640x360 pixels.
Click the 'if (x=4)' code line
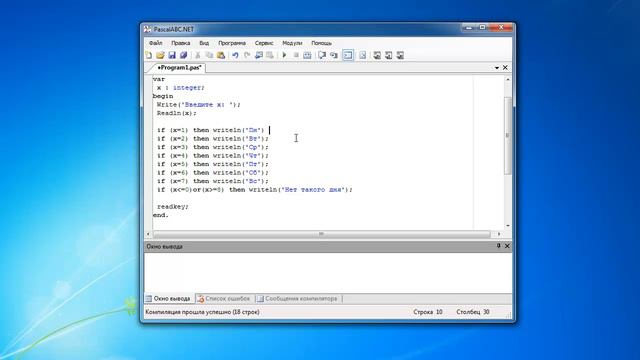coord(213,156)
